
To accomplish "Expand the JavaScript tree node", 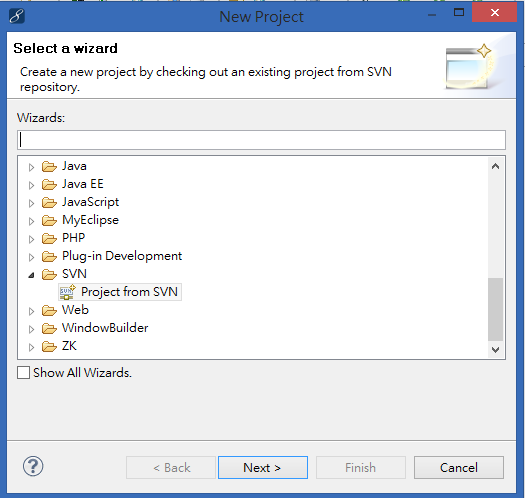I will 31,203.
